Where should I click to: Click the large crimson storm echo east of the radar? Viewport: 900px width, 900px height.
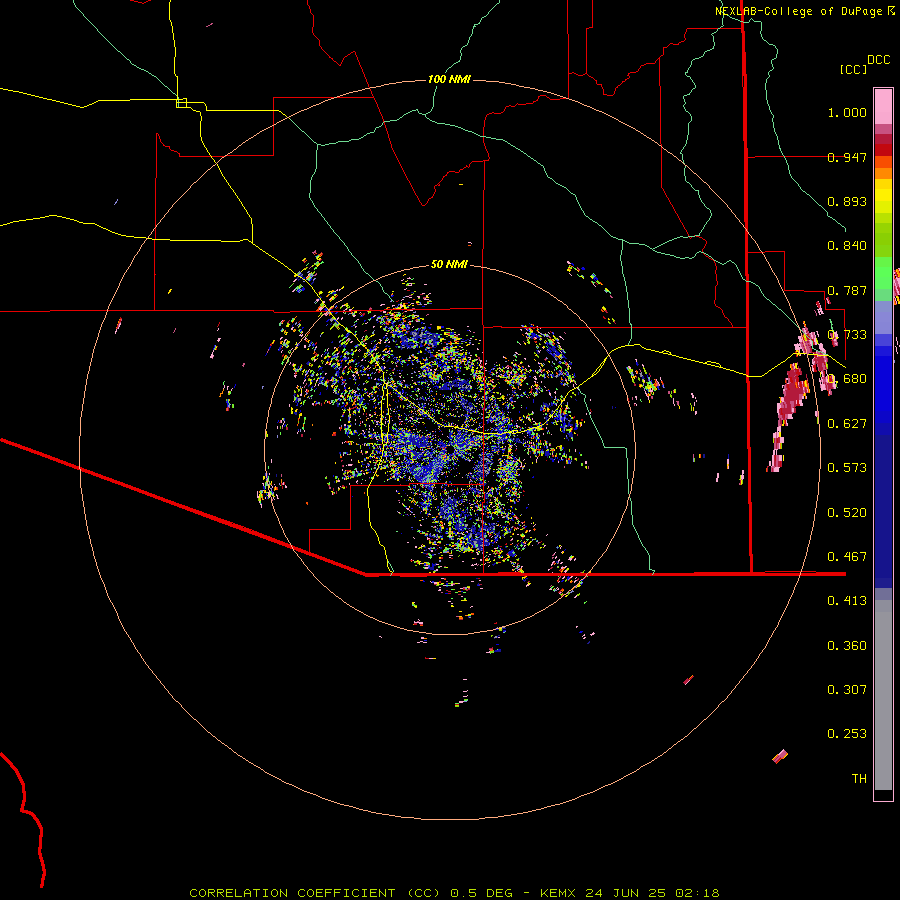792,396
